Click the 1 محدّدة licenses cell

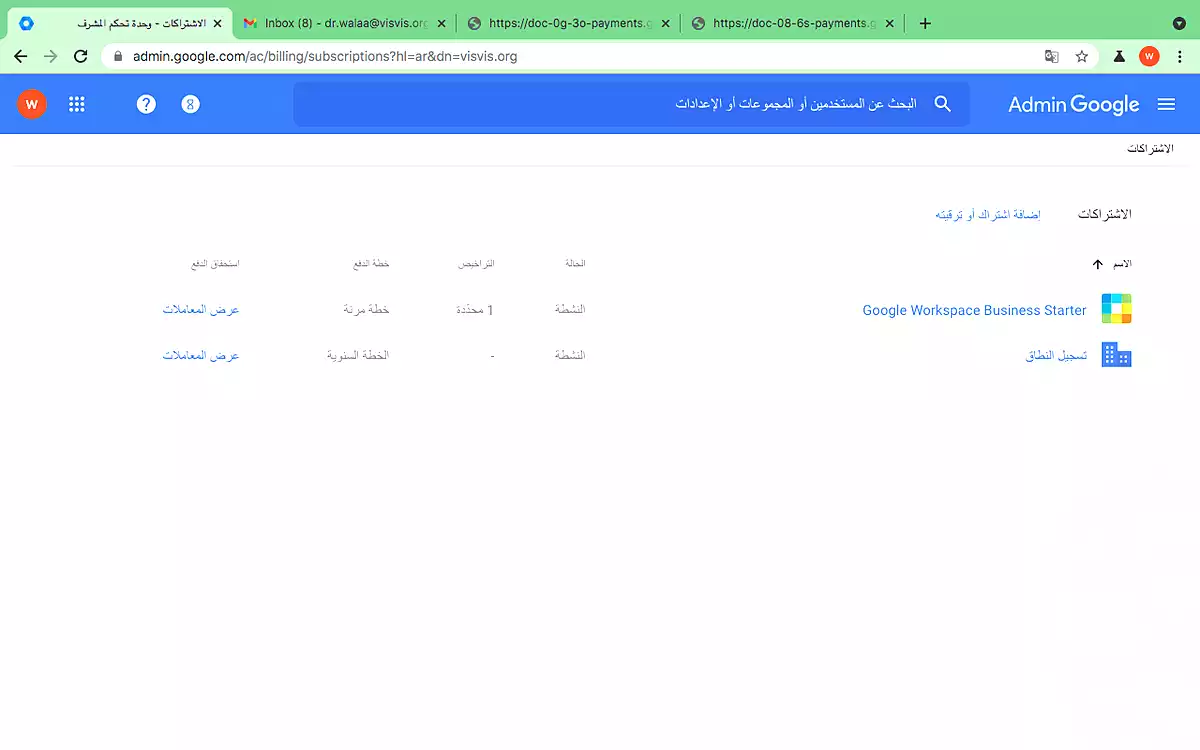point(475,310)
